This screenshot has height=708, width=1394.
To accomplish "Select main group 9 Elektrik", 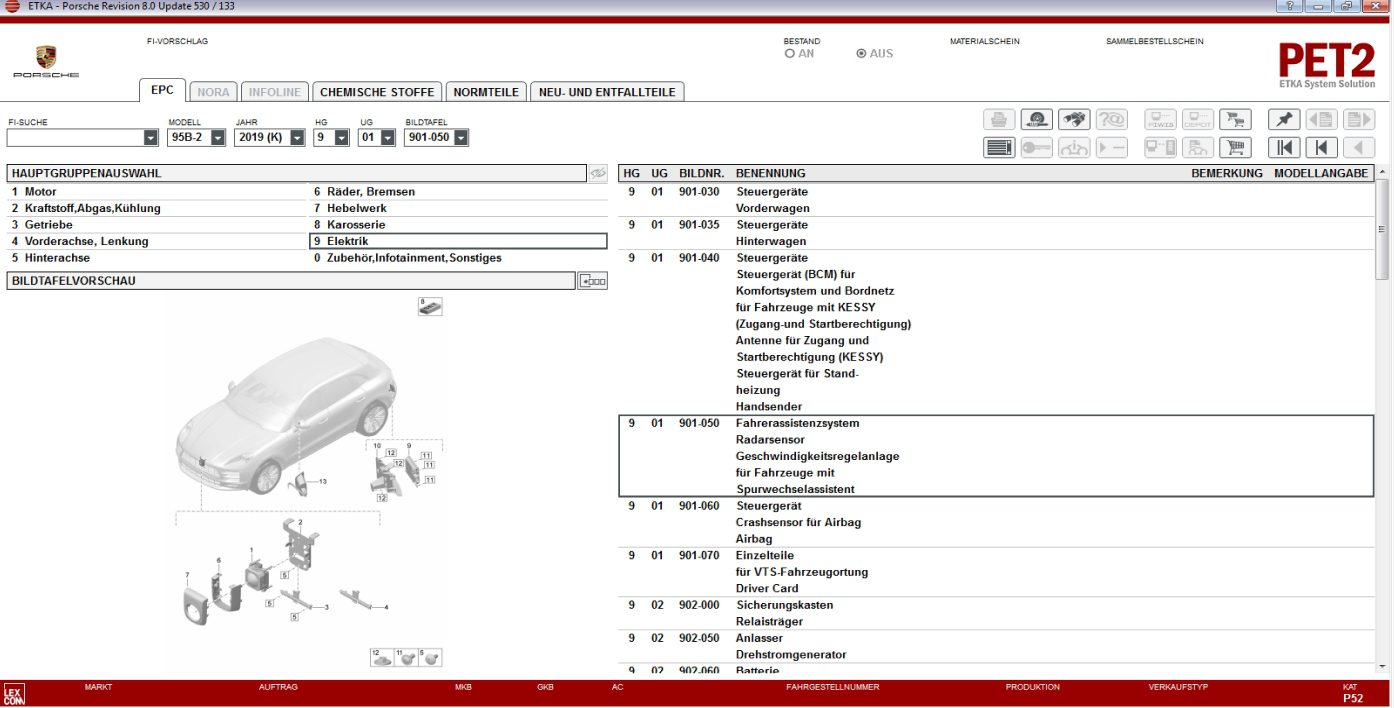I will pyautogui.click(x=348, y=240).
